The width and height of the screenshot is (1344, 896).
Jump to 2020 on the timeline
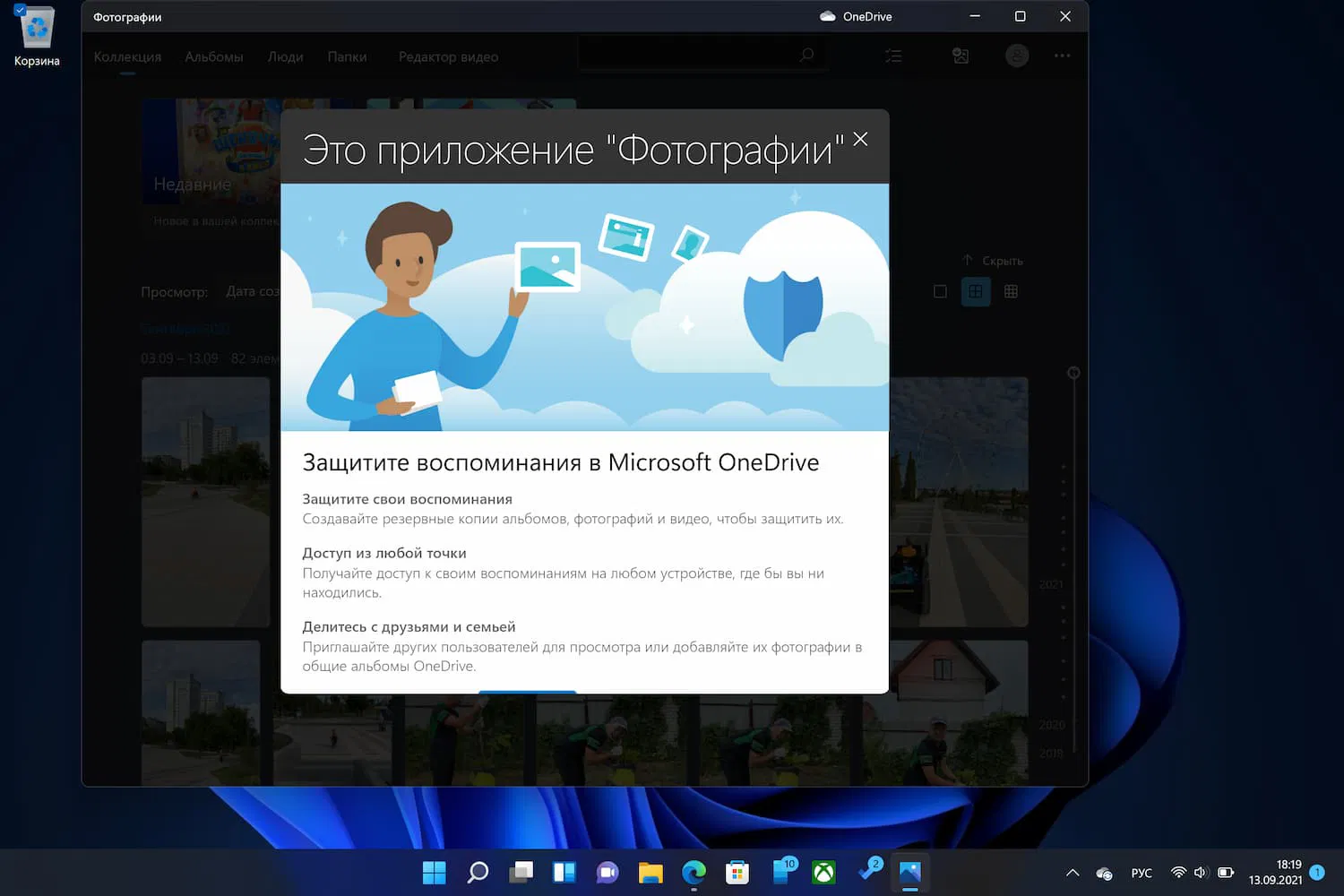[1052, 725]
